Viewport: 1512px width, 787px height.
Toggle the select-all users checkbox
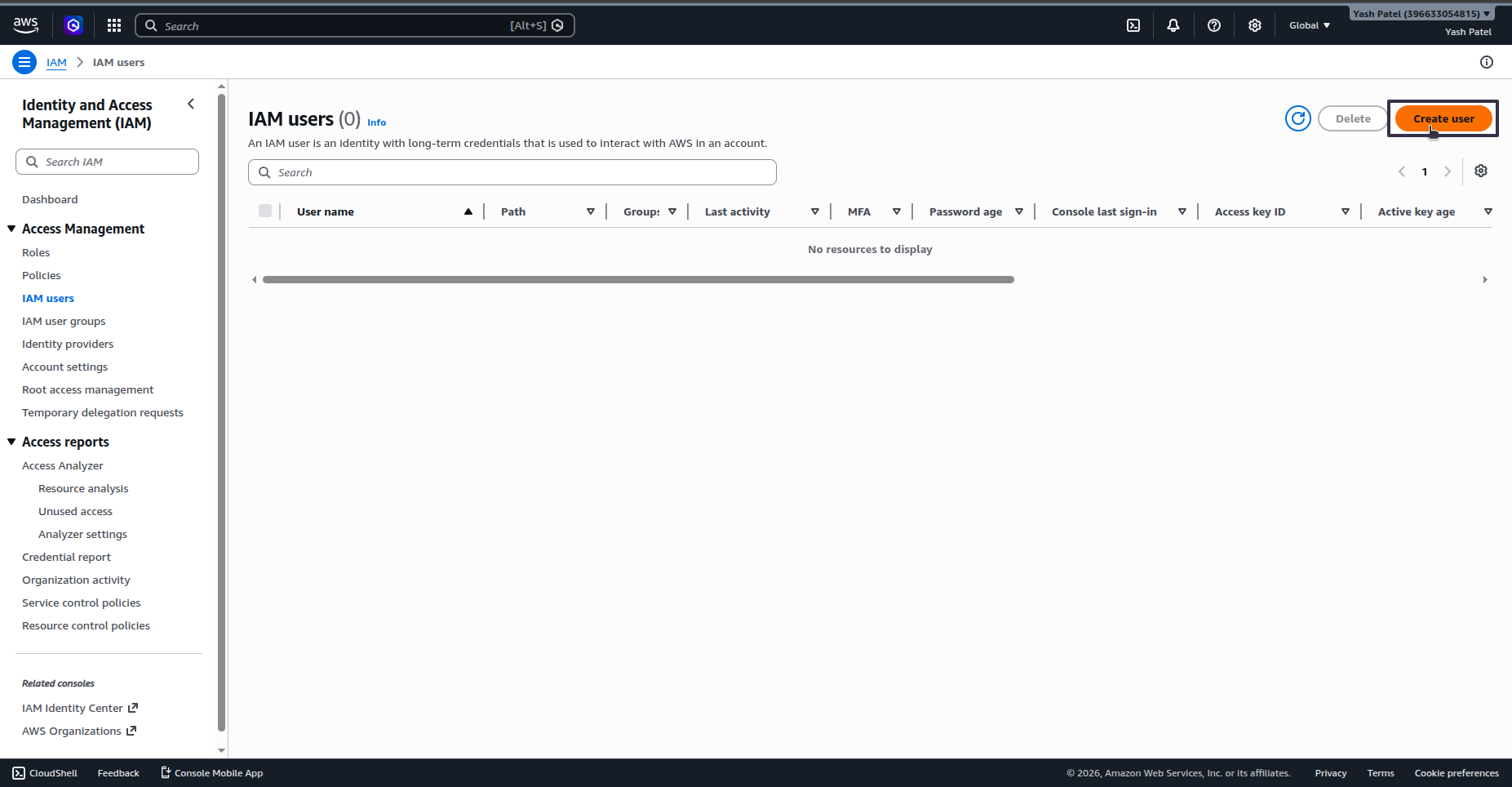[x=265, y=211]
